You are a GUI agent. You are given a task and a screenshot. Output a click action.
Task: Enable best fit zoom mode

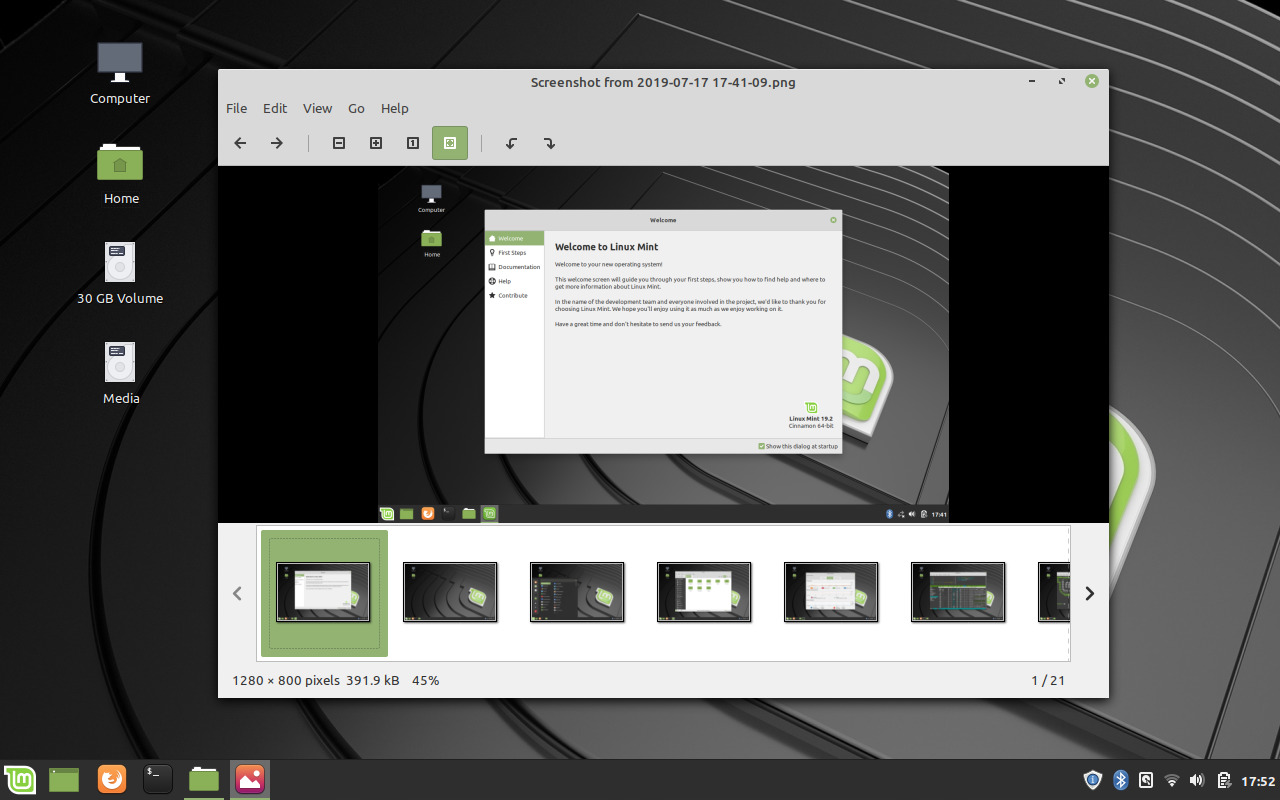[x=449, y=143]
